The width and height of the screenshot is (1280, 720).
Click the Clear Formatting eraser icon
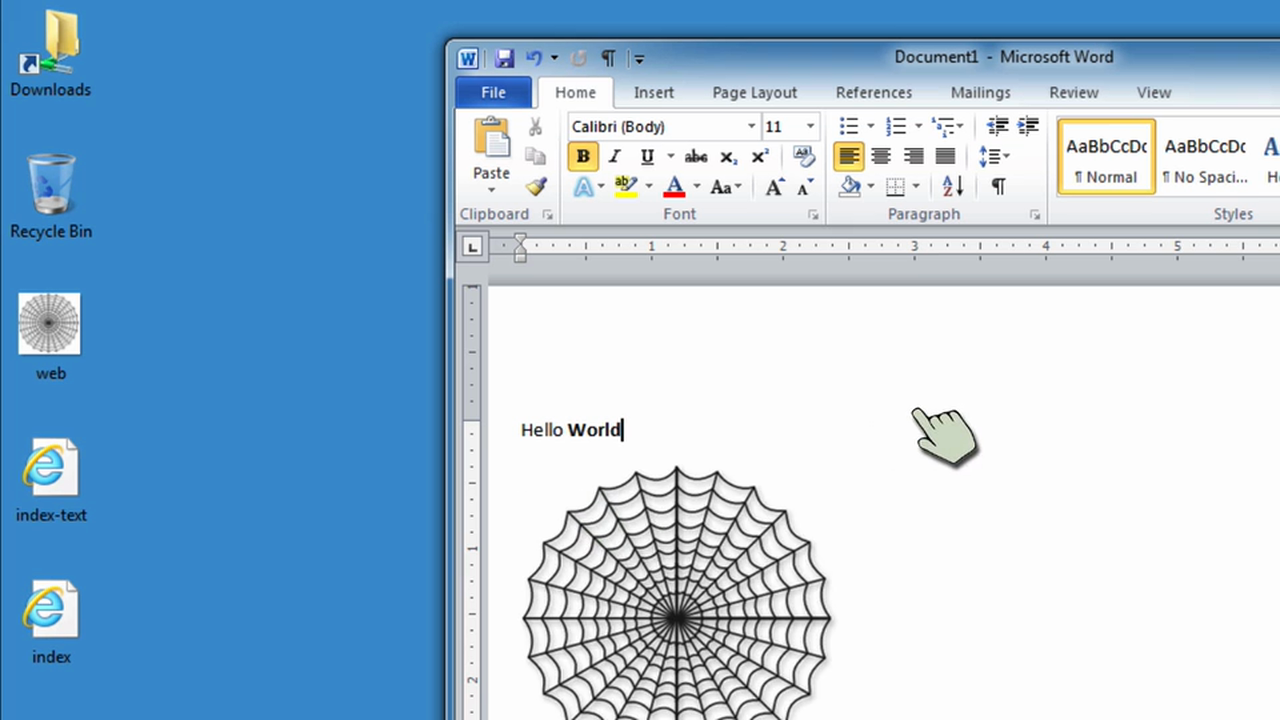click(804, 155)
